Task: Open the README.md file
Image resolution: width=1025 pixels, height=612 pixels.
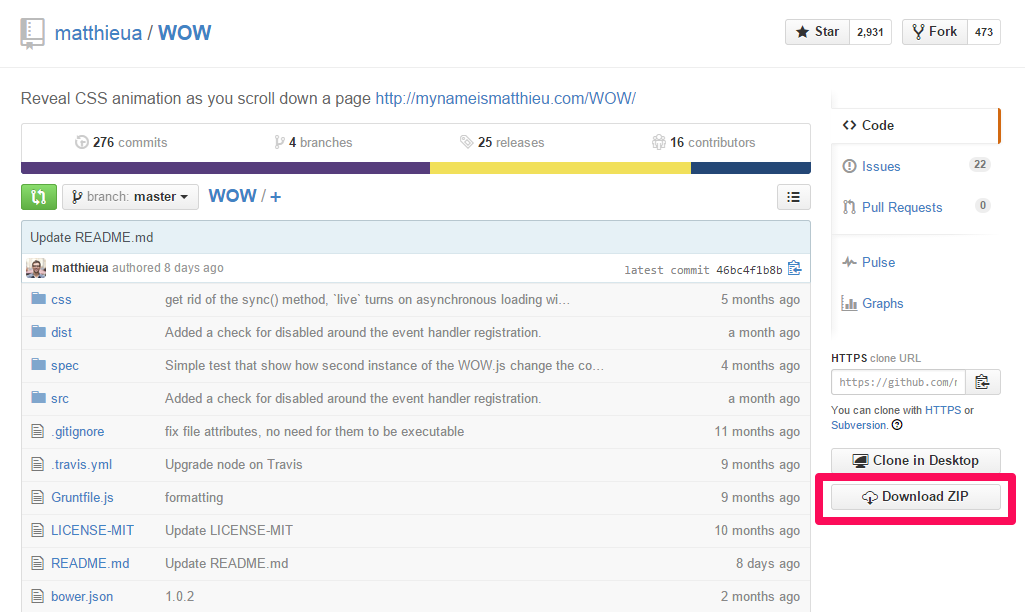Action: point(90,564)
